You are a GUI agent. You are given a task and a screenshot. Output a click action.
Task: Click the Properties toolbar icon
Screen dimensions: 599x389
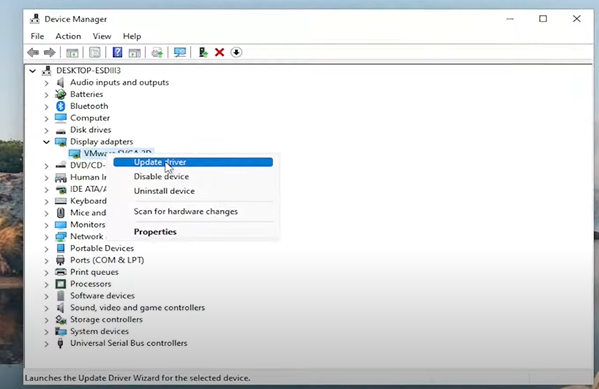tap(95, 52)
